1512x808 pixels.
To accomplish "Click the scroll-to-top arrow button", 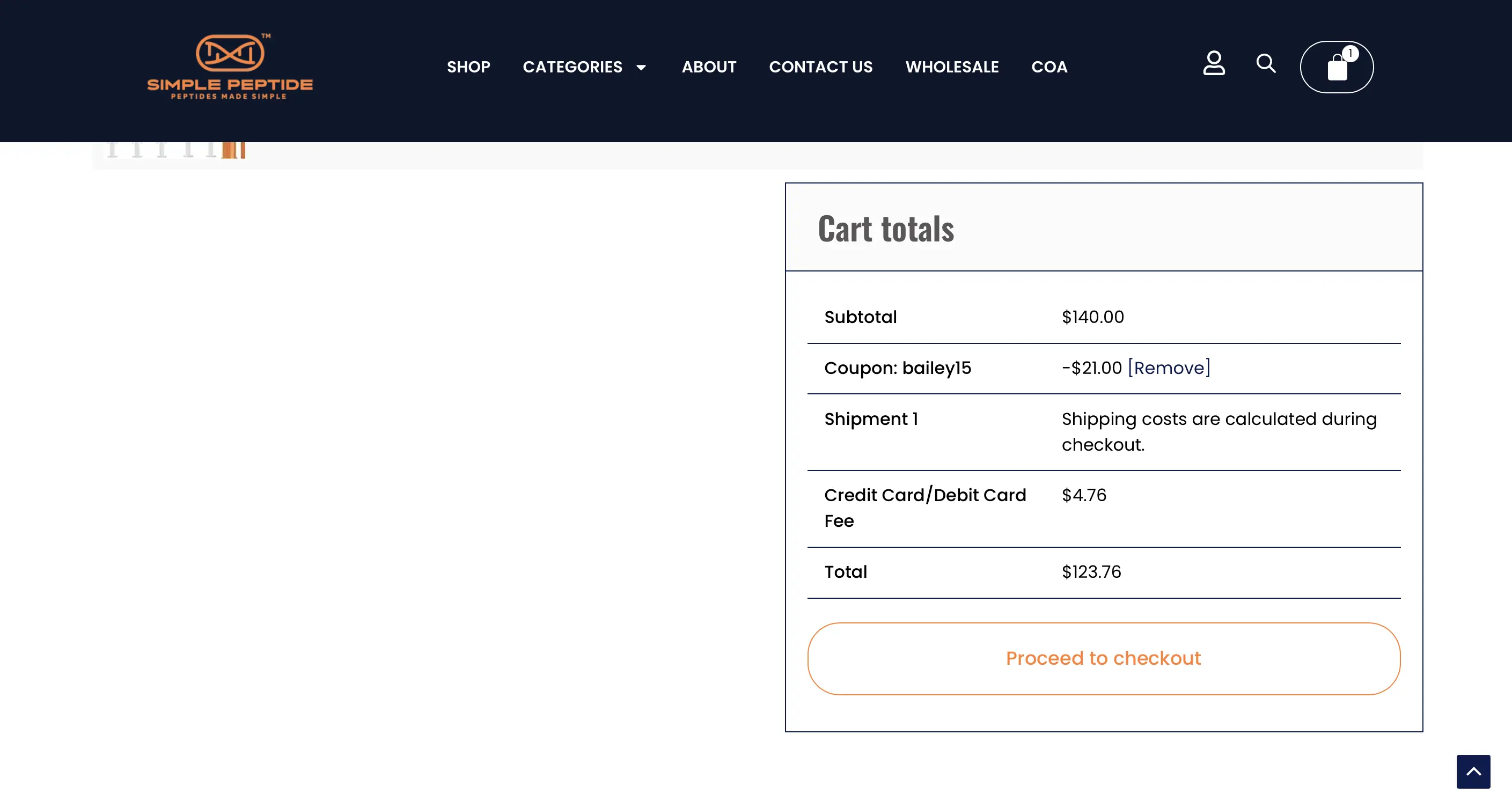I will pos(1473,771).
